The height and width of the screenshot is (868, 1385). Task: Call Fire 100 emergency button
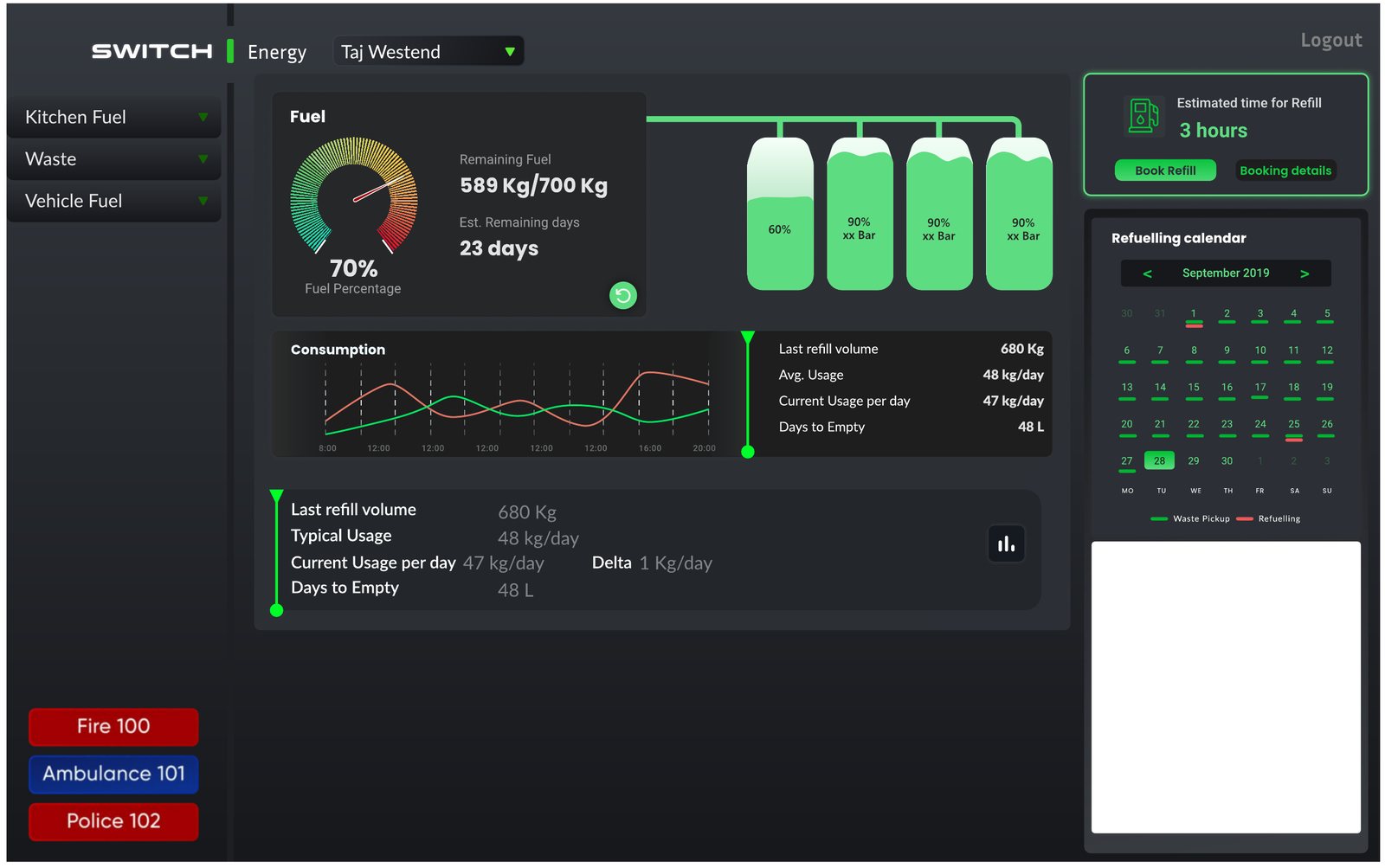click(113, 727)
